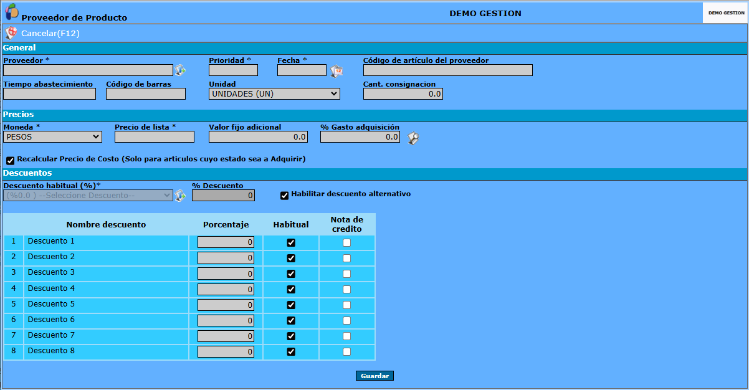The image size is (749, 390).
Task: Click icon beside % Gasto adquisición
Action: [x=413, y=138]
